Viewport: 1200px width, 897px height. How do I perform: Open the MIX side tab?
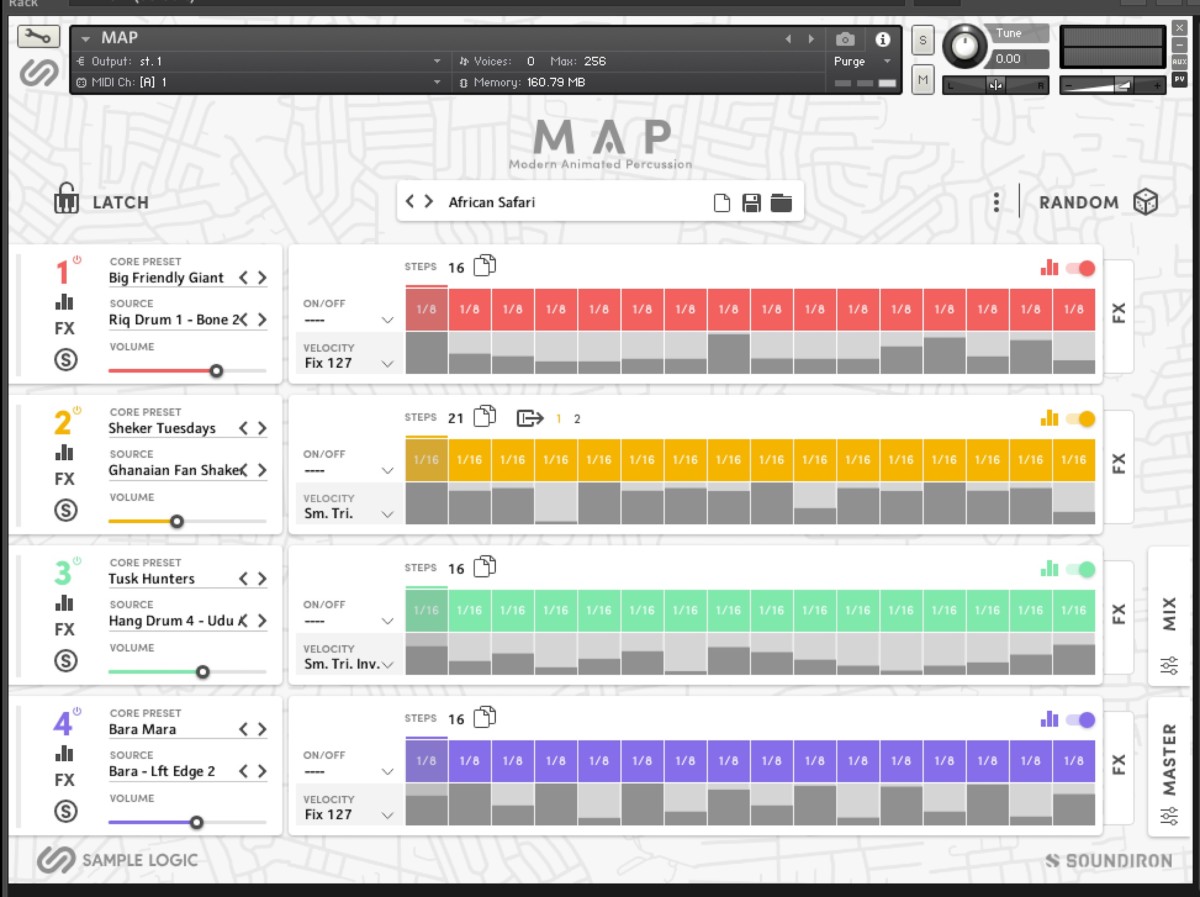point(1169,616)
